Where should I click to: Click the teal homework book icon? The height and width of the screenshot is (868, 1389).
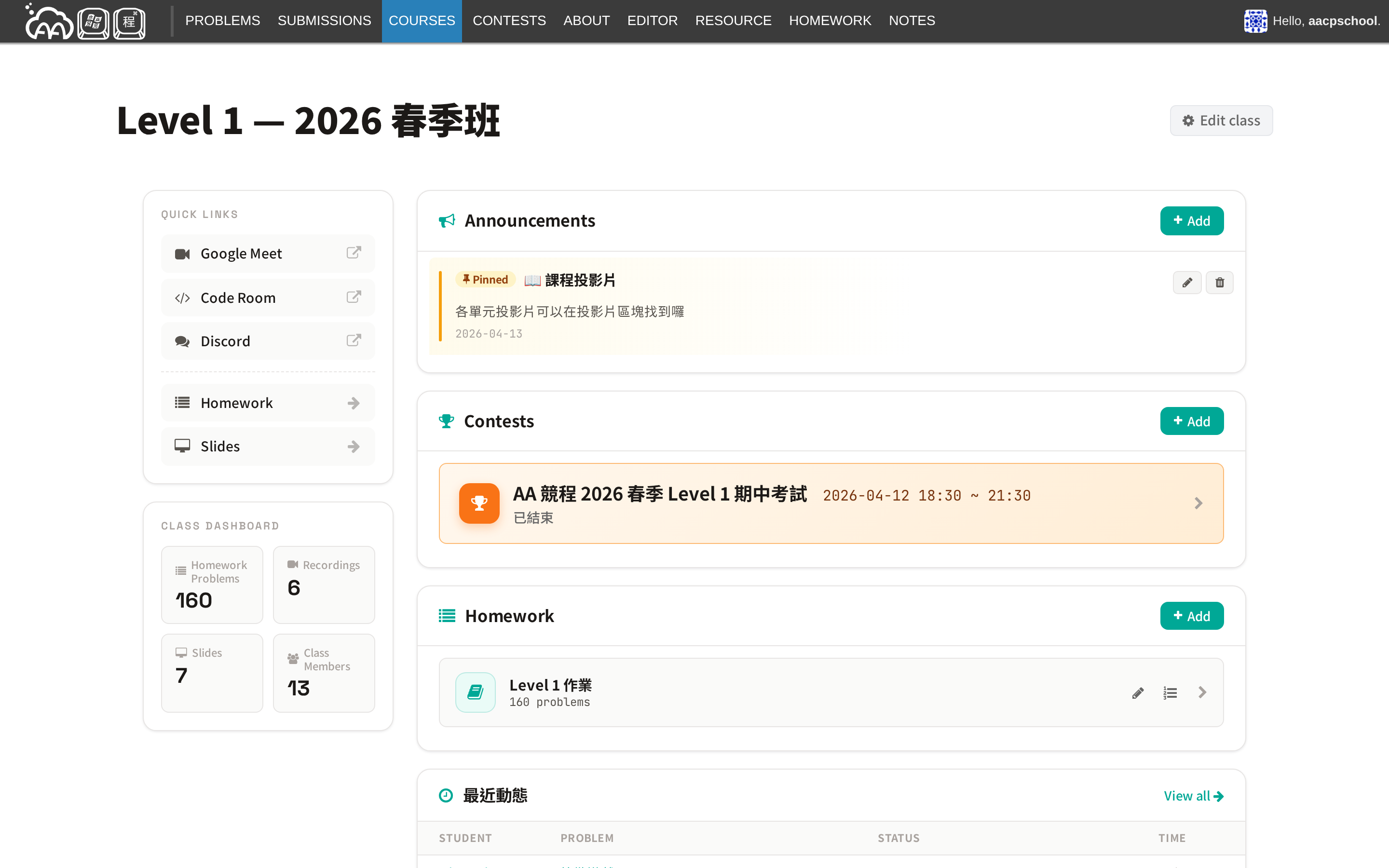pyautogui.click(x=475, y=692)
